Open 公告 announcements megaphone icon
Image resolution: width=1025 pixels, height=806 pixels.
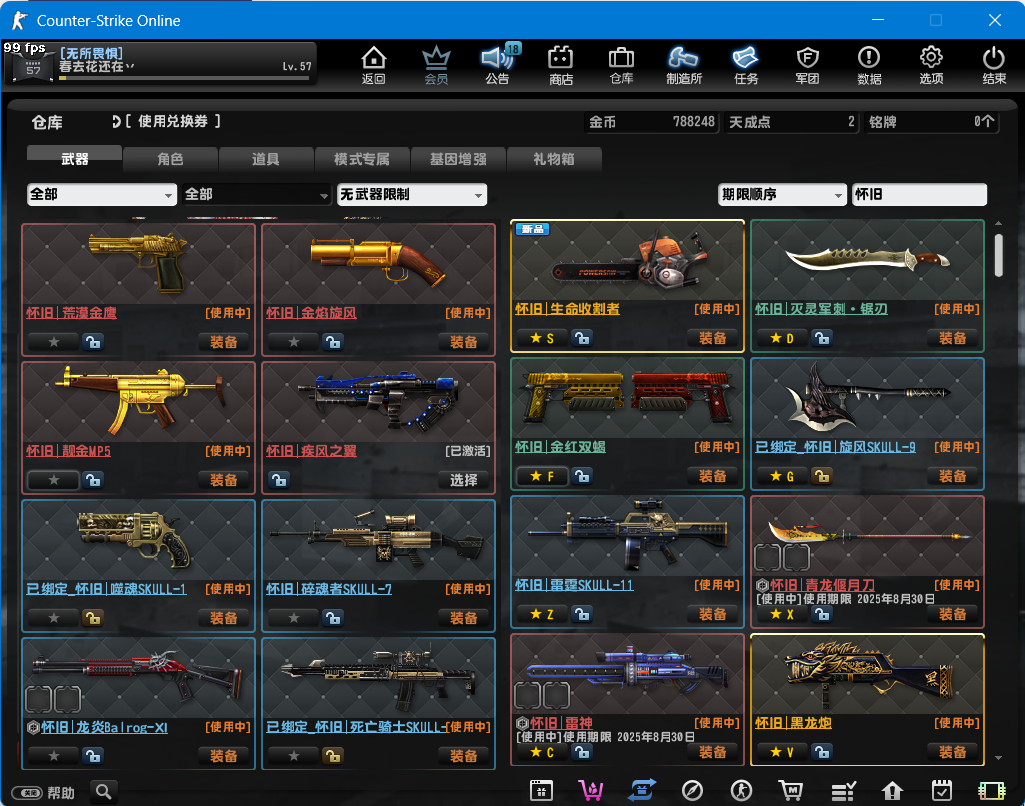point(497,65)
